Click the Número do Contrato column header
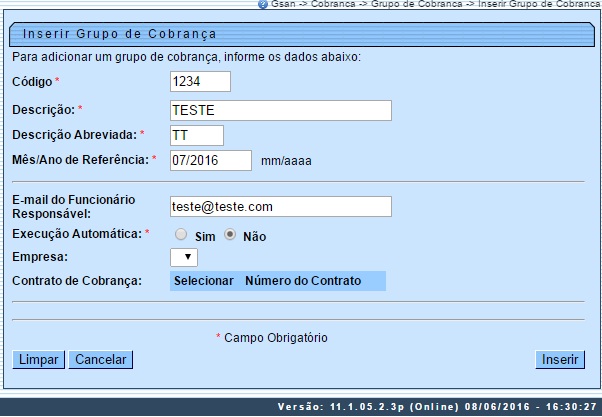 [303, 281]
